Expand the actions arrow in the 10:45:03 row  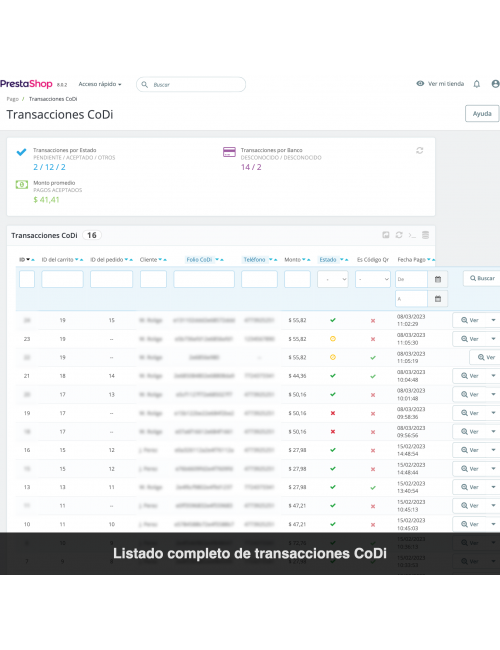pyautogui.click(x=493, y=524)
